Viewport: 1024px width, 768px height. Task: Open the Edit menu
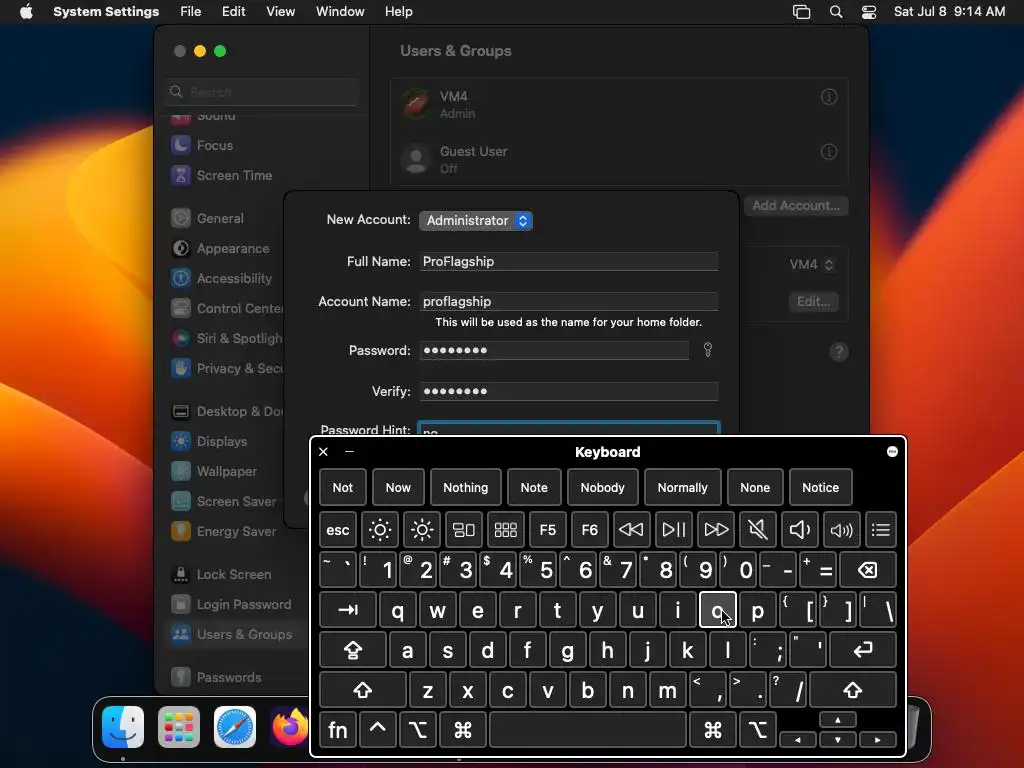tap(233, 12)
